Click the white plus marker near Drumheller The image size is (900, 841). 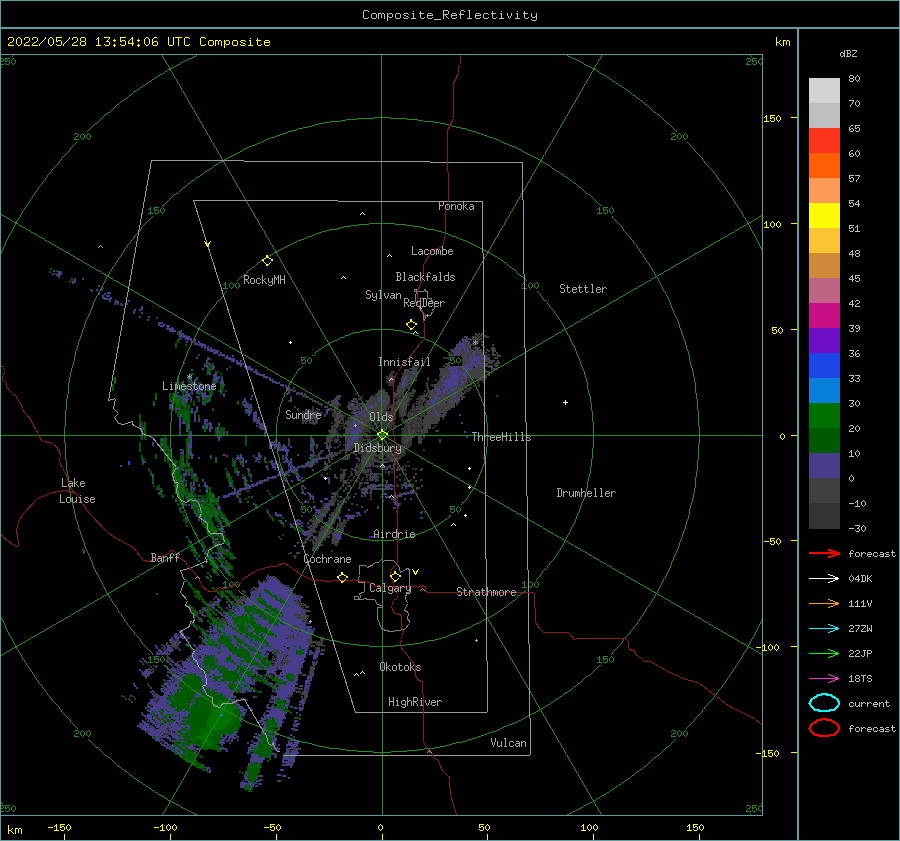[565, 402]
